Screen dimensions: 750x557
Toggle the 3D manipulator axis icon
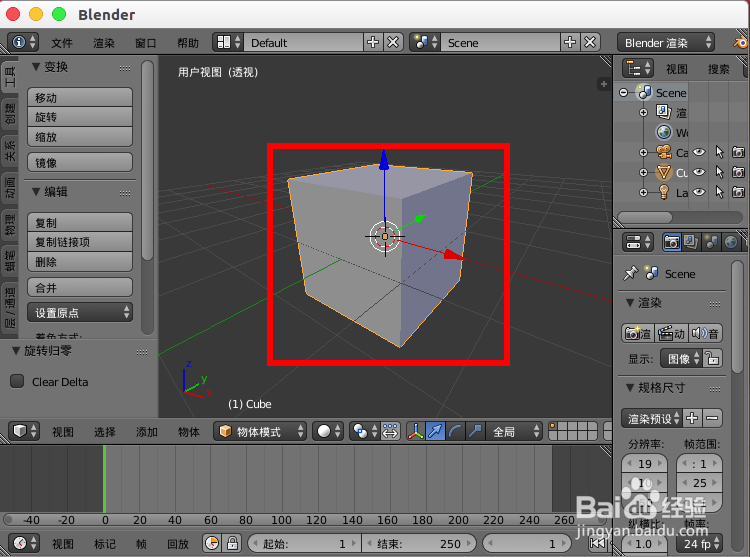pyautogui.click(x=415, y=431)
